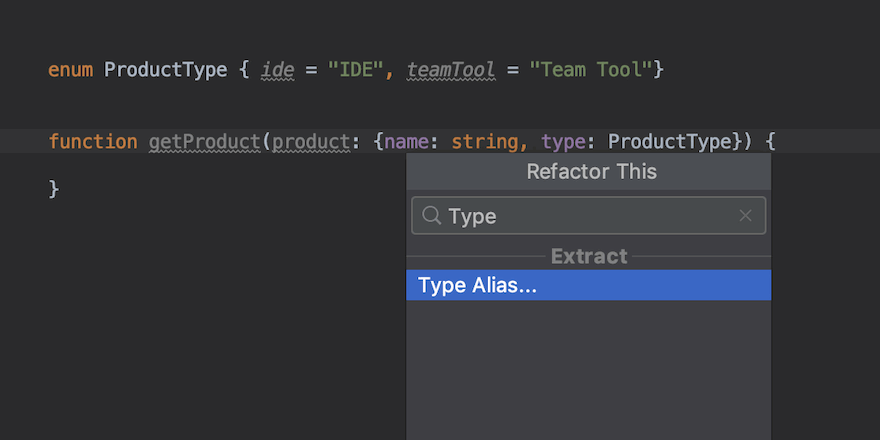880x440 pixels.
Task: Click the search field containing 'Type'
Action: [590, 216]
